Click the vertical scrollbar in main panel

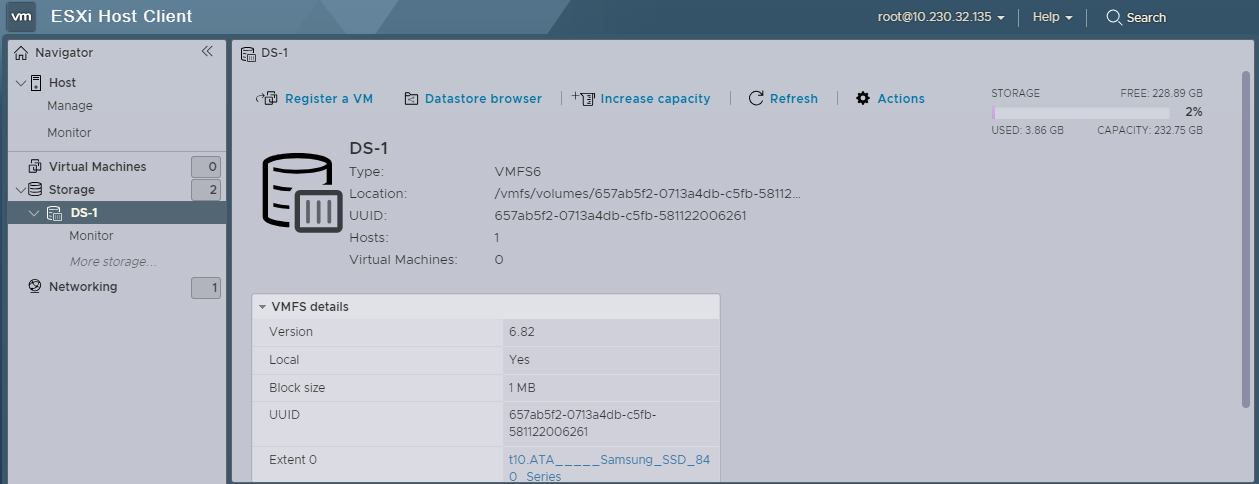pyautogui.click(x=1245, y=240)
